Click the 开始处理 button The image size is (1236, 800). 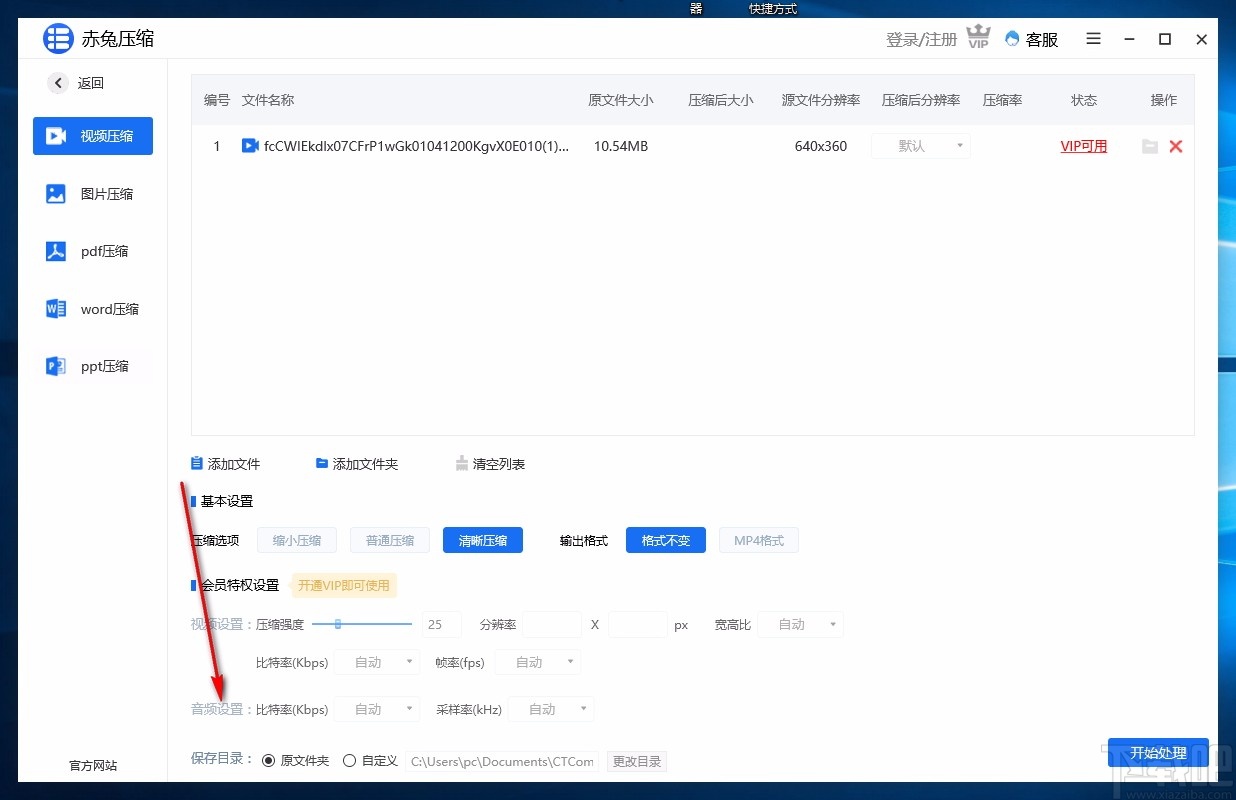pyautogui.click(x=1158, y=754)
